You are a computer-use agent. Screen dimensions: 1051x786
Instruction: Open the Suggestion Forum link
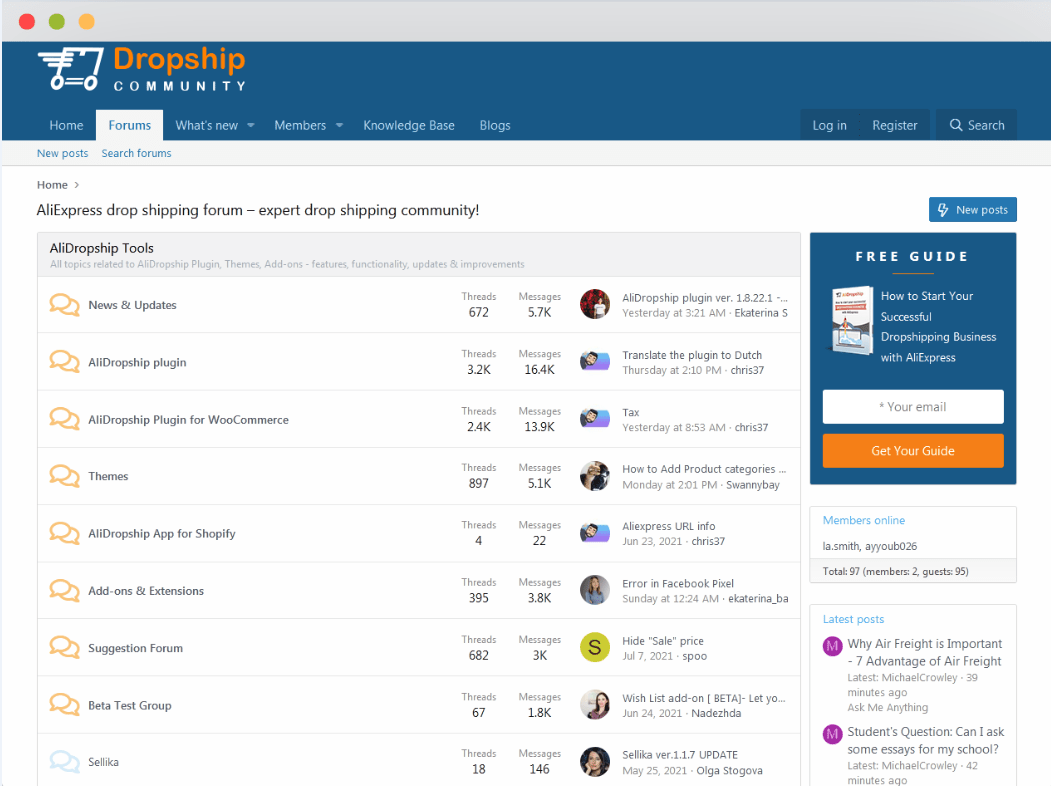[x=135, y=648]
